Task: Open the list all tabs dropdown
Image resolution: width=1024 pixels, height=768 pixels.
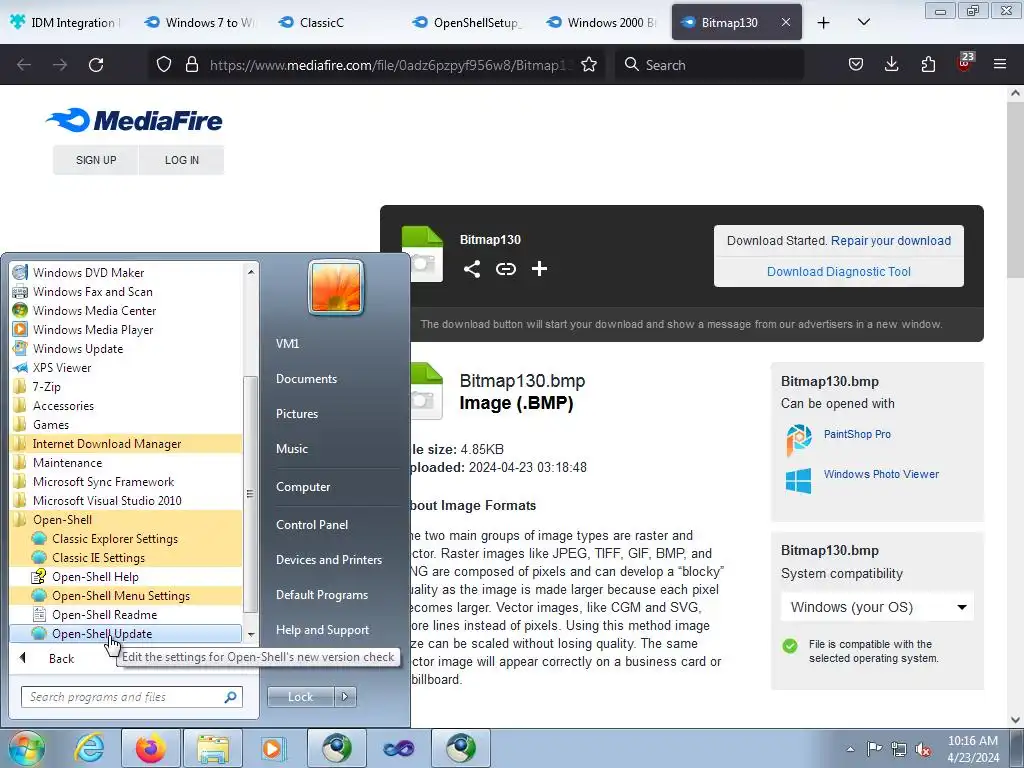Action: (863, 22)
